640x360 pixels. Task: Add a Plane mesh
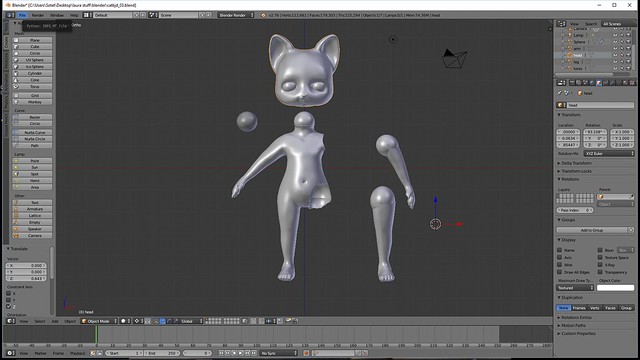[32, 40]
